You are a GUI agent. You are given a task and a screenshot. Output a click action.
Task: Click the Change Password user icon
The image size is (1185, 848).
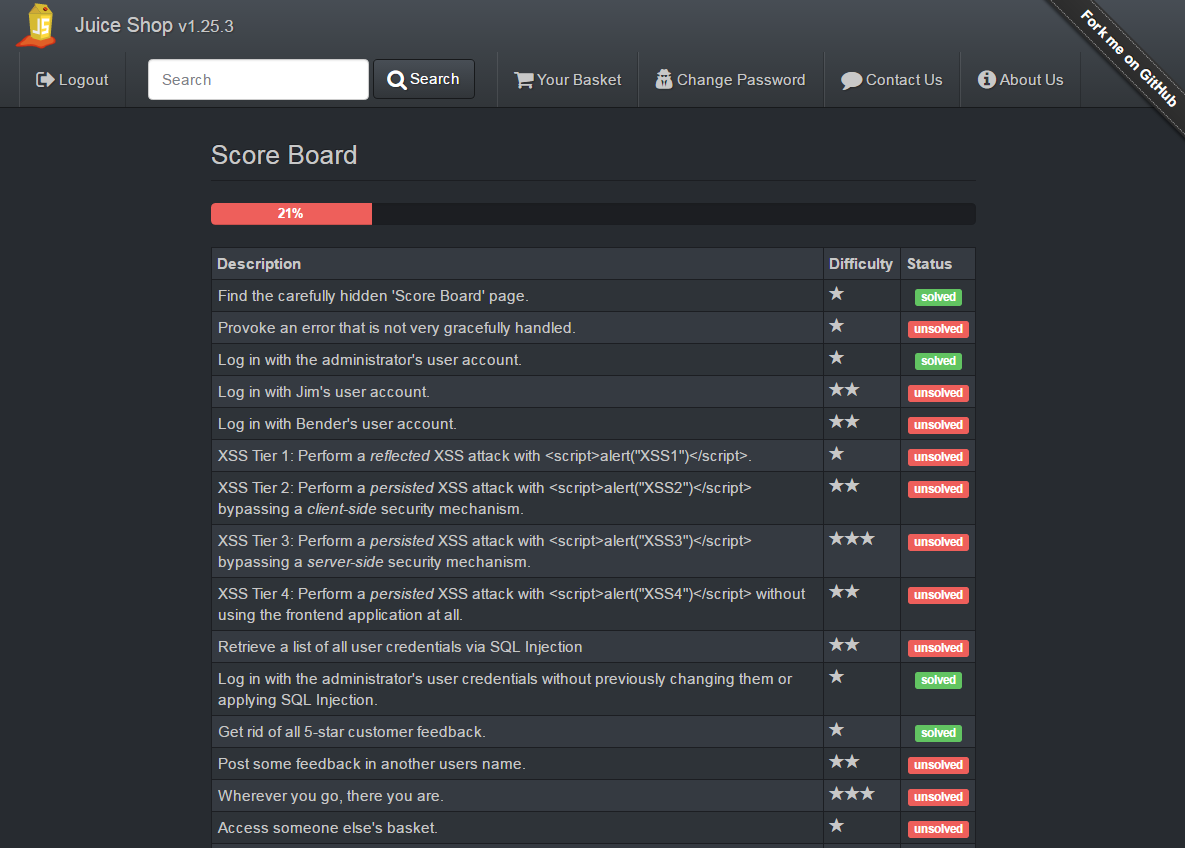(x=664, y=80)
